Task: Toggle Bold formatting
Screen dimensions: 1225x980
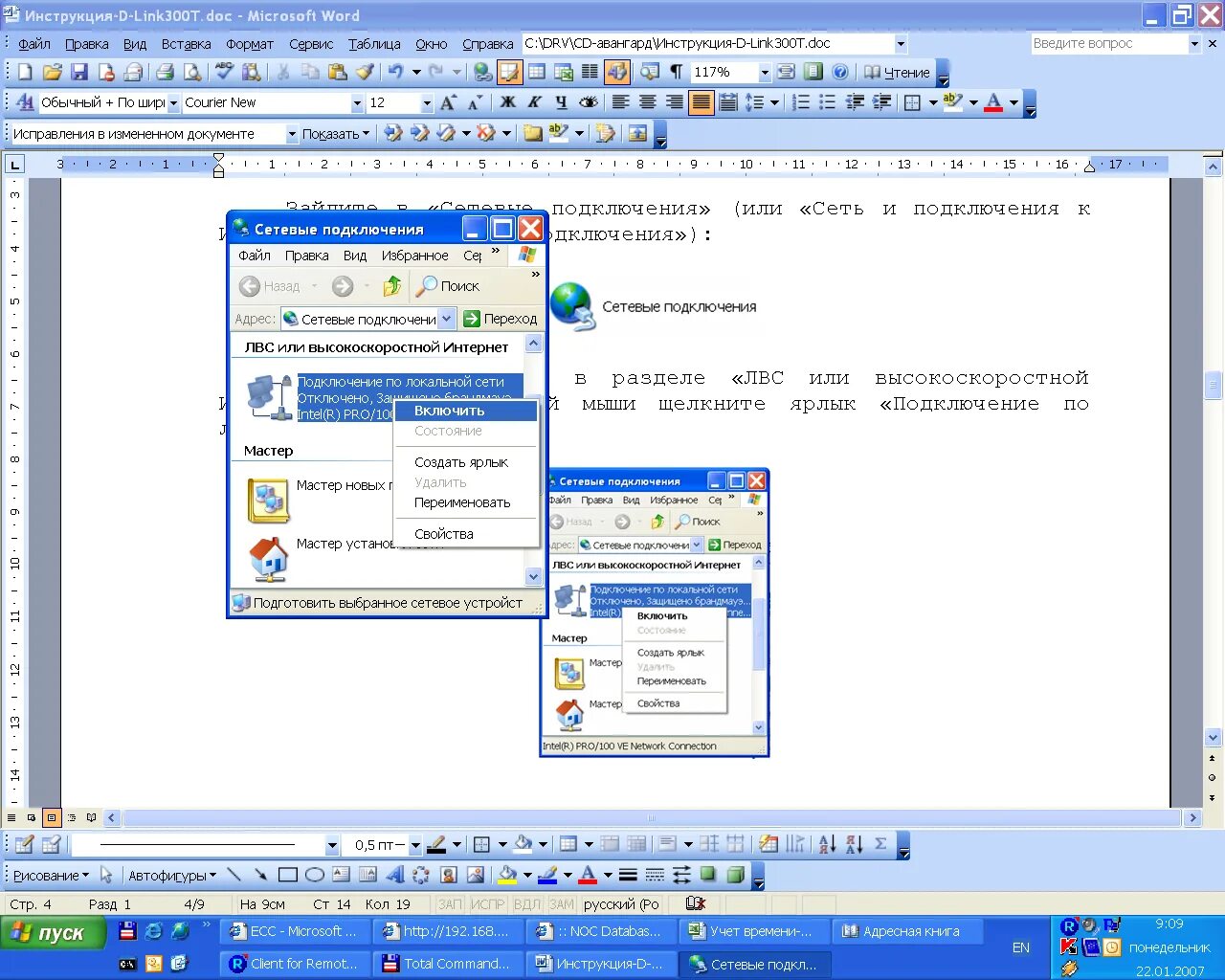Action: pos(508,102)
